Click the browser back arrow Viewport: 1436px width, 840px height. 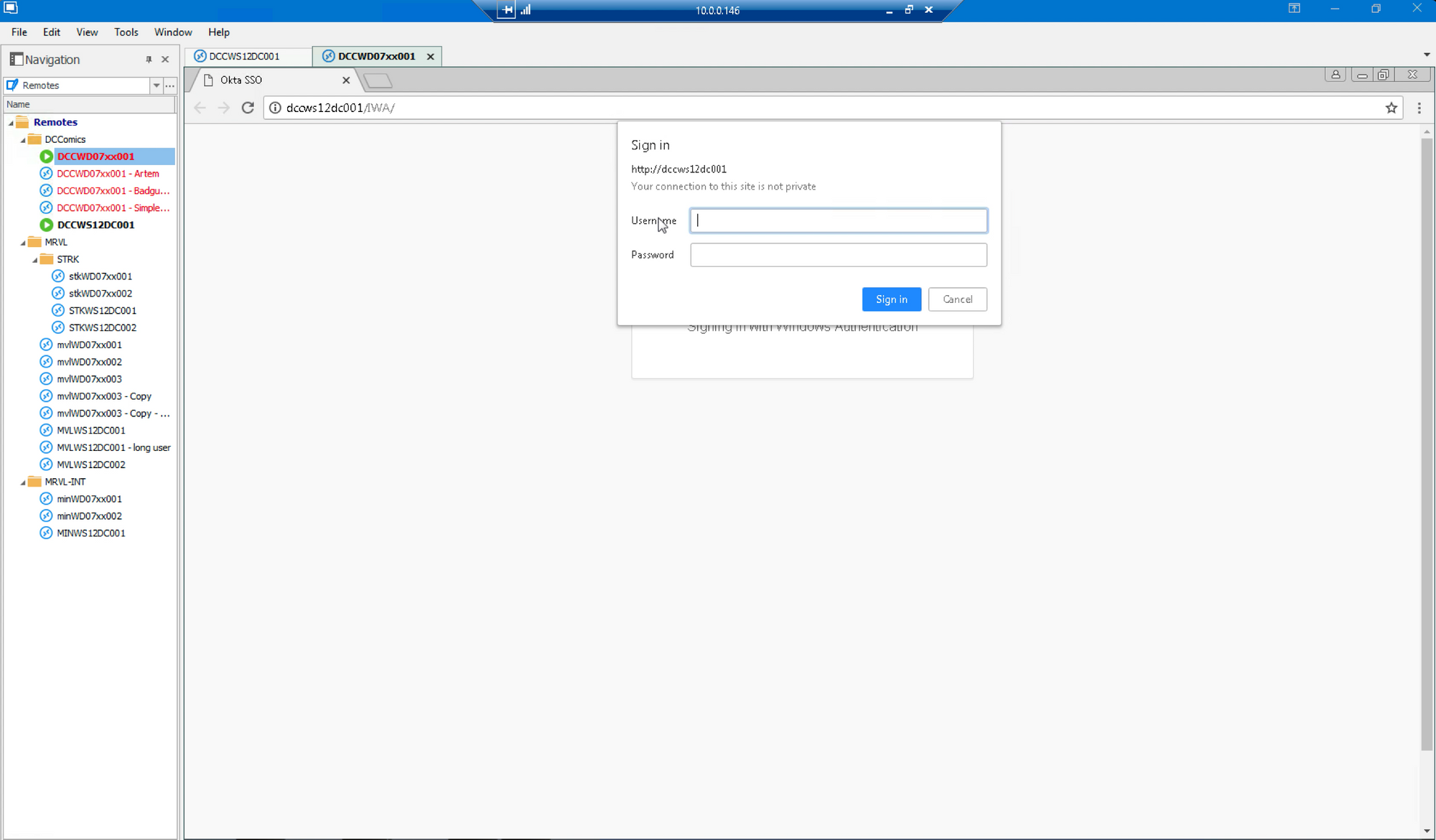200,108
